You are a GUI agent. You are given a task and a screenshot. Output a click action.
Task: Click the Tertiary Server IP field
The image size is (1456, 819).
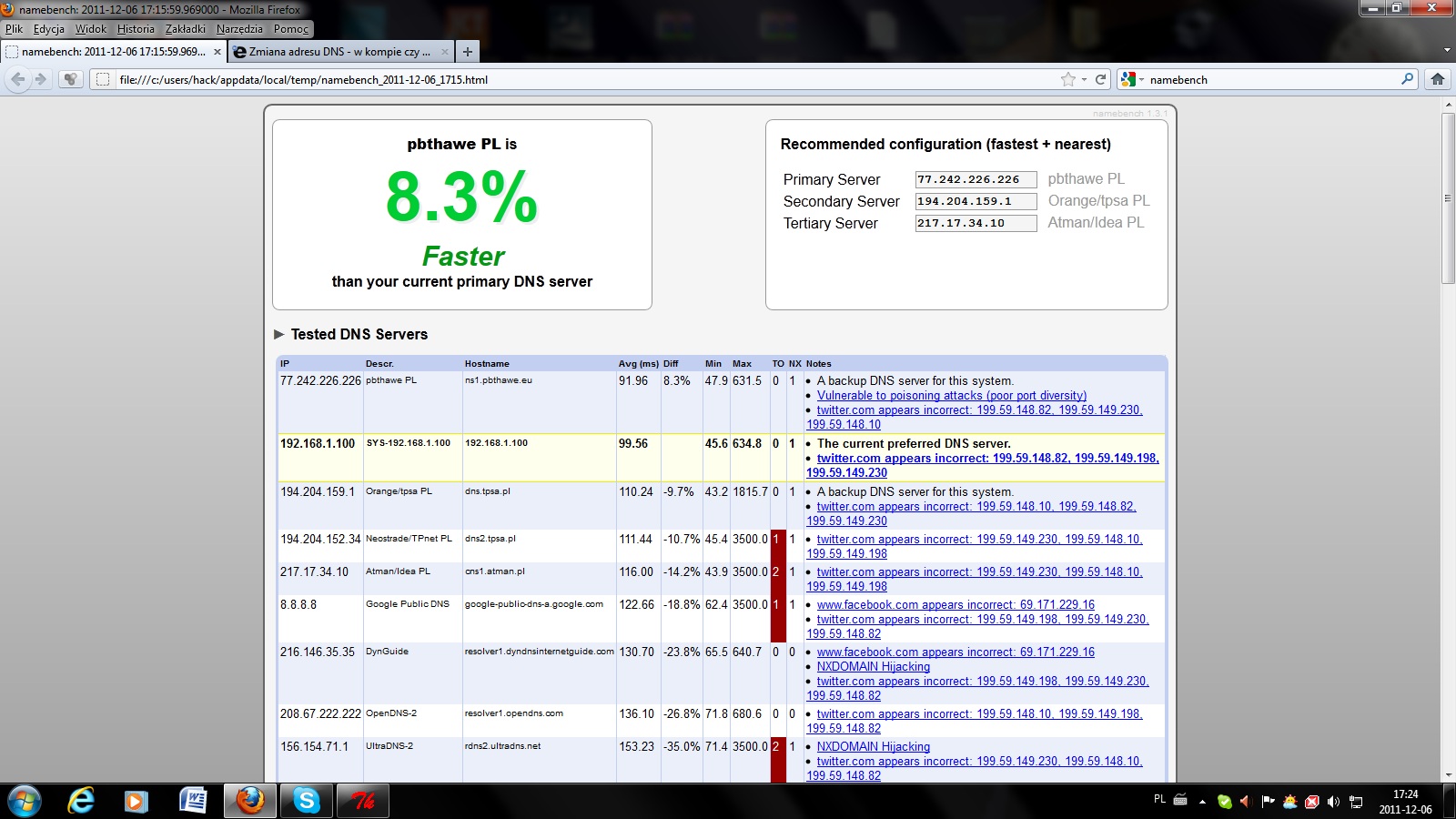(976, 224)
